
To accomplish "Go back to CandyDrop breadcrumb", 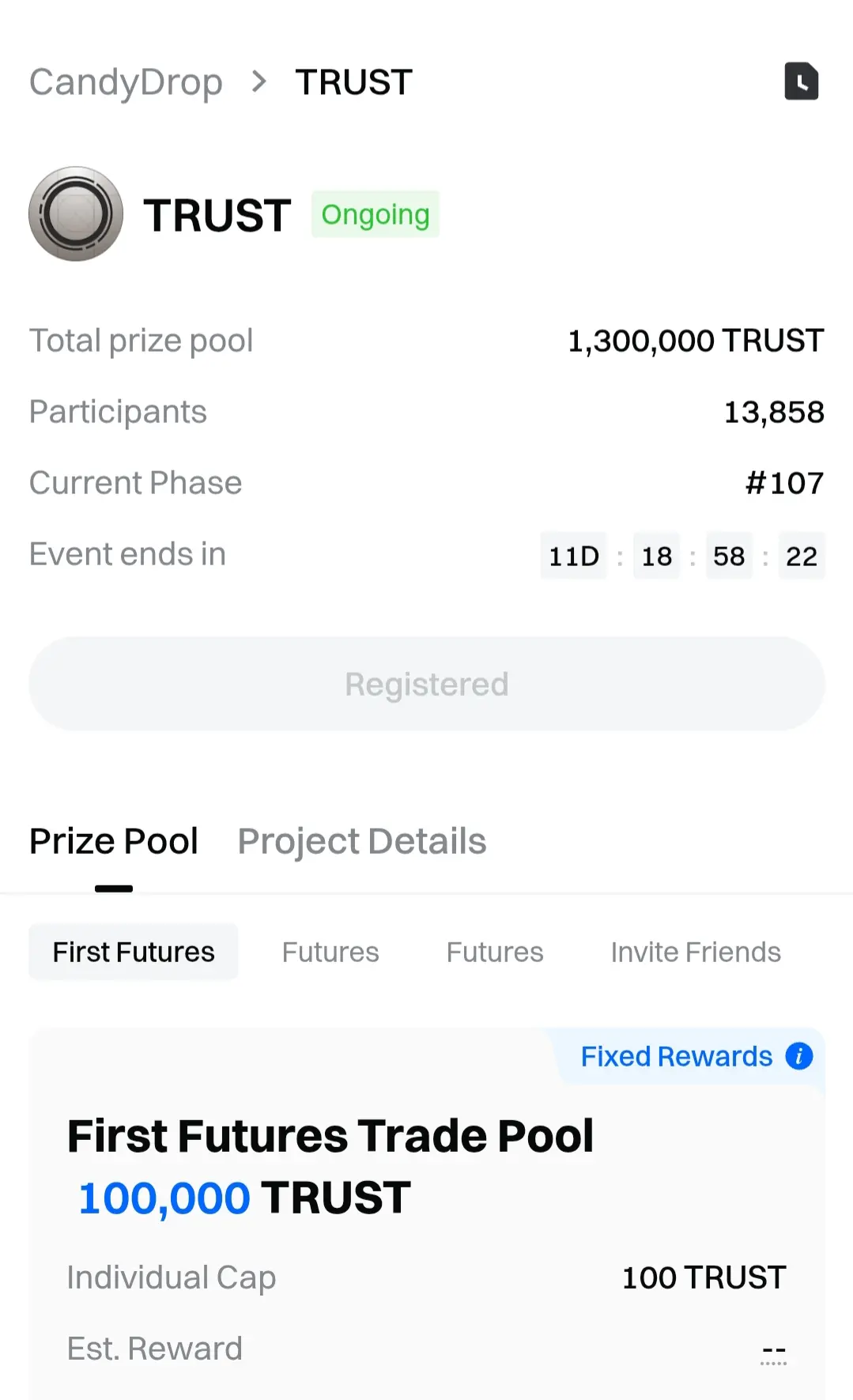I will (x=126, y=82).
